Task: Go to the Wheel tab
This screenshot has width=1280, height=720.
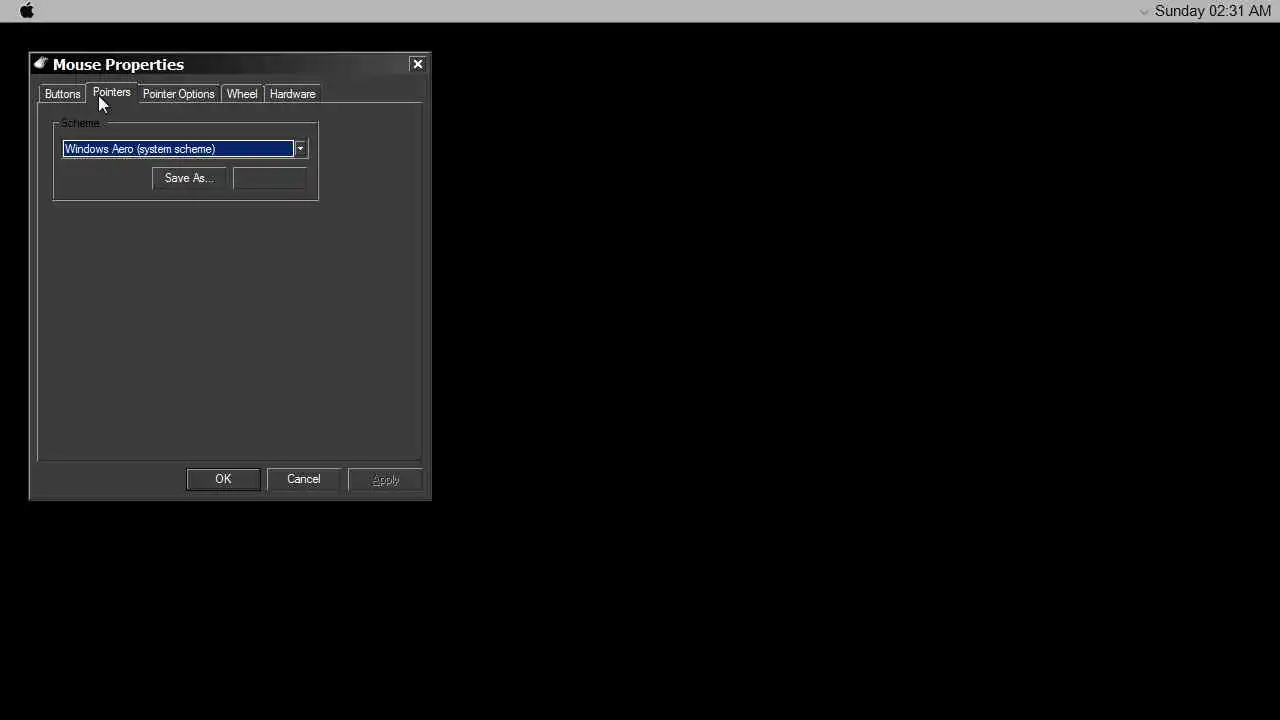Action: pos(242,94)
